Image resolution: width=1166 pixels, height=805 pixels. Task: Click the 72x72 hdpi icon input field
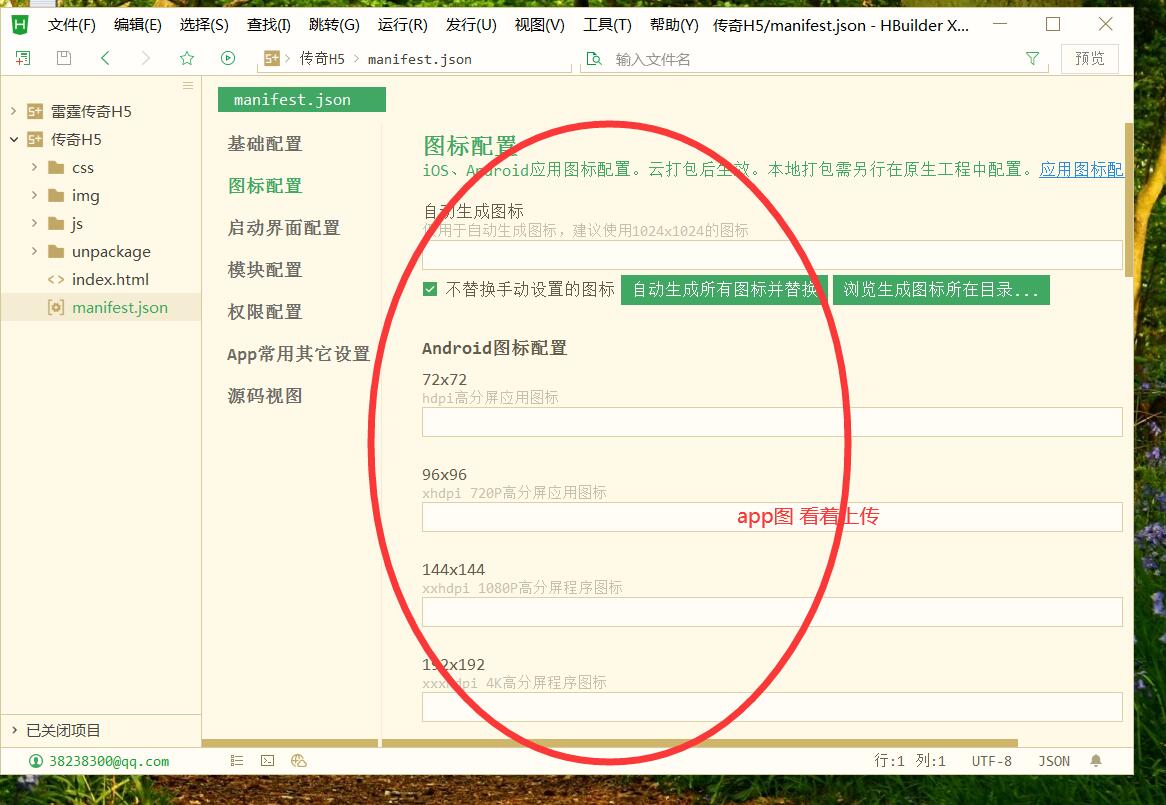click(771, 422)
